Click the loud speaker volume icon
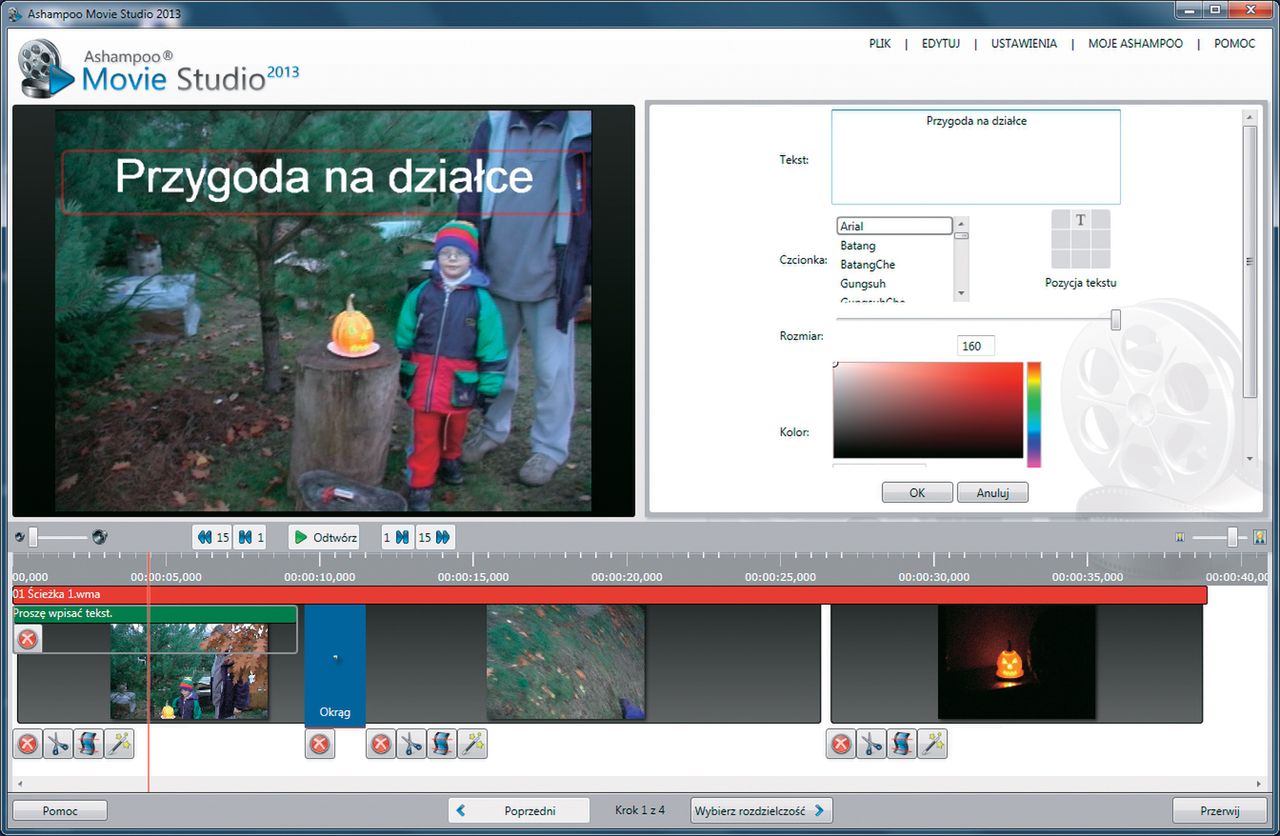The image size is (1280, 836). click(x=99, y=537)
